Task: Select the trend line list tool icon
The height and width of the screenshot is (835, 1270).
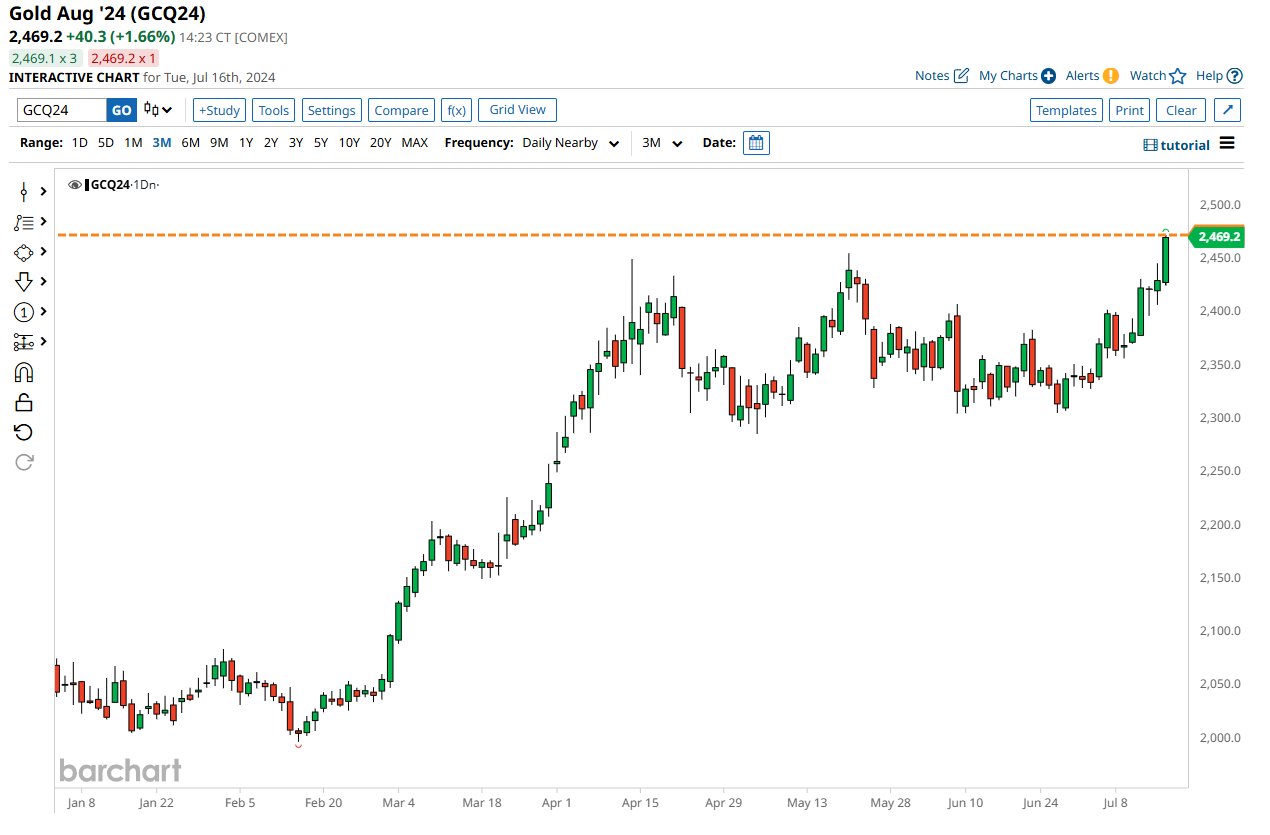Action: tap(24, 222)
